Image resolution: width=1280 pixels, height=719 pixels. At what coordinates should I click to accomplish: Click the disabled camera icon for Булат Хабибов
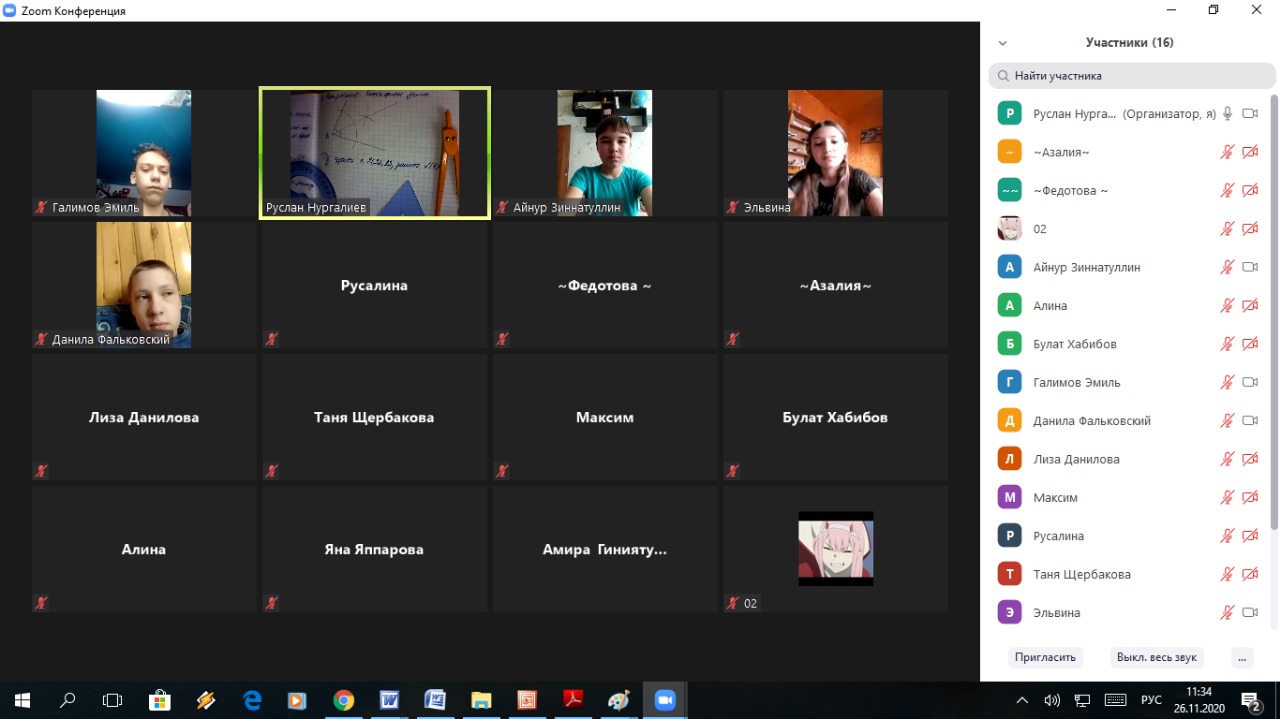(x=1249, y=344)
